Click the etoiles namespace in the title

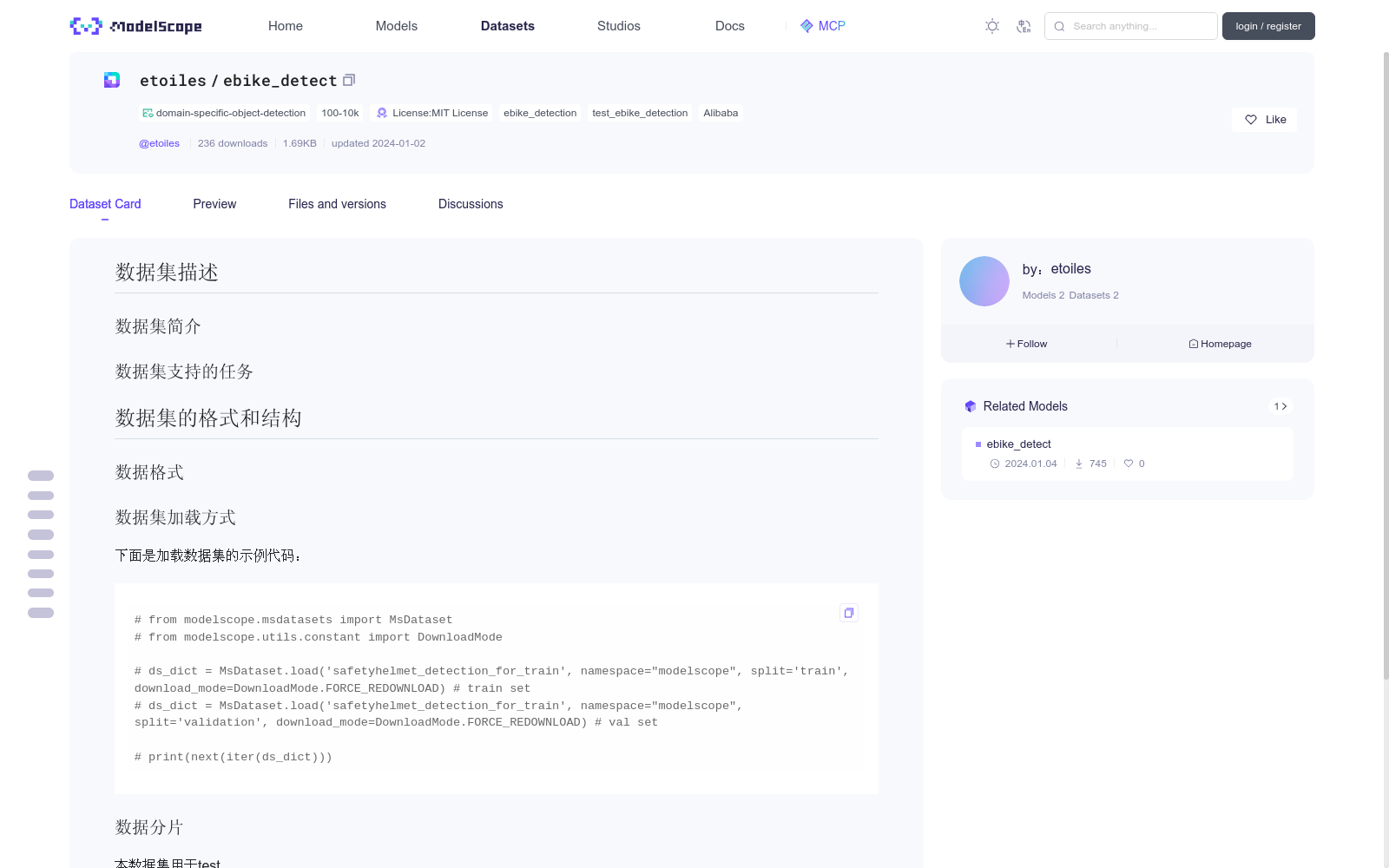pyautogui.click(x=174, y=81)
